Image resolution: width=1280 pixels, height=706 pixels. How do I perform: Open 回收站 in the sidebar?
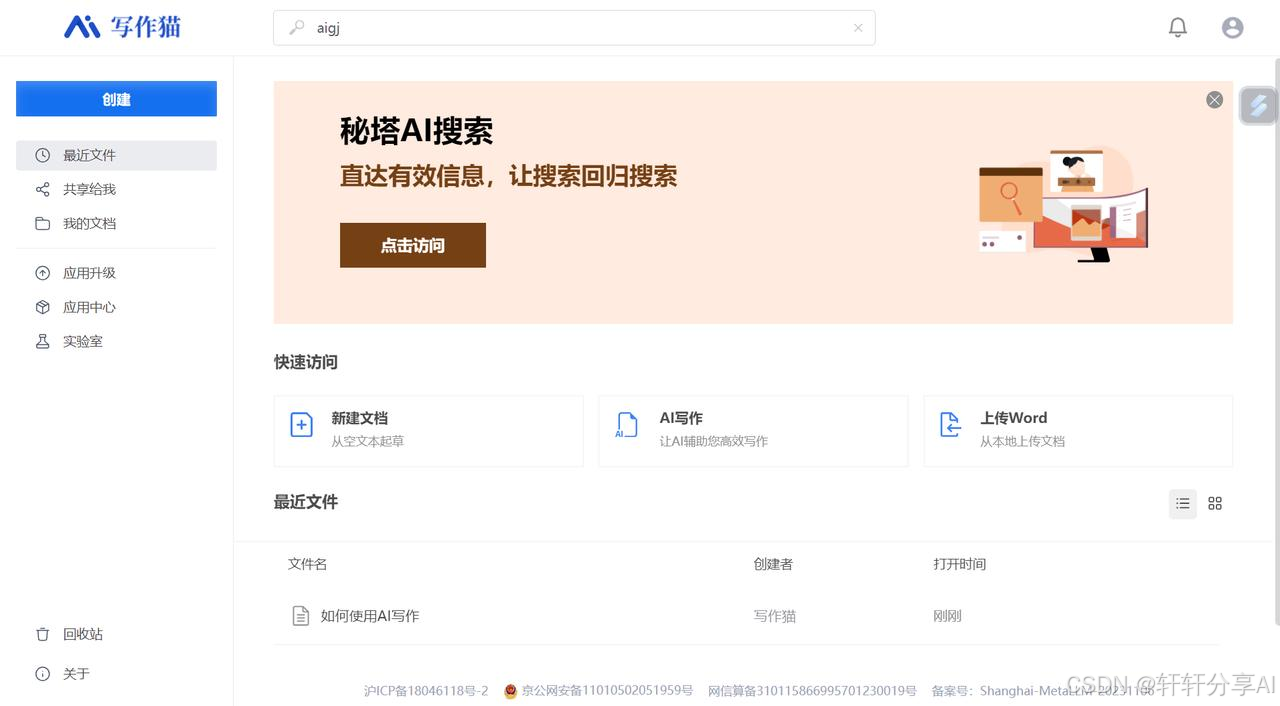[116, 634]
